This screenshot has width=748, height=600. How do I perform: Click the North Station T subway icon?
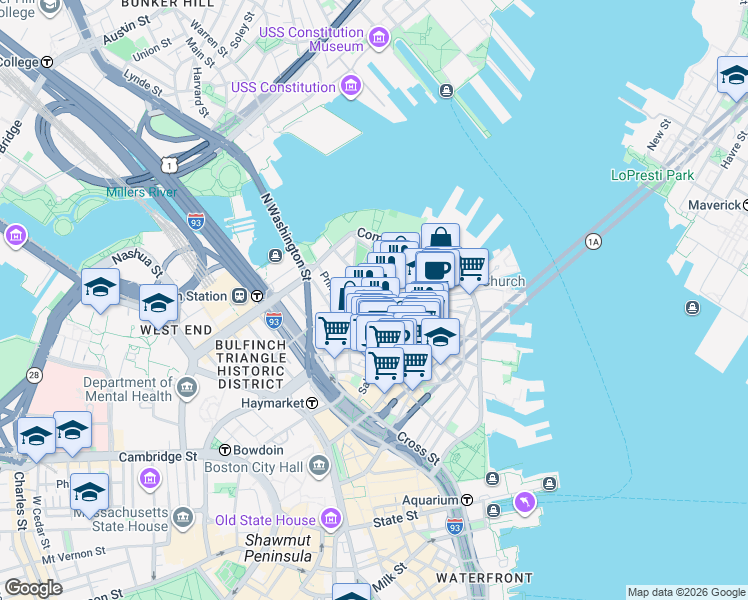tap(257, 296)
